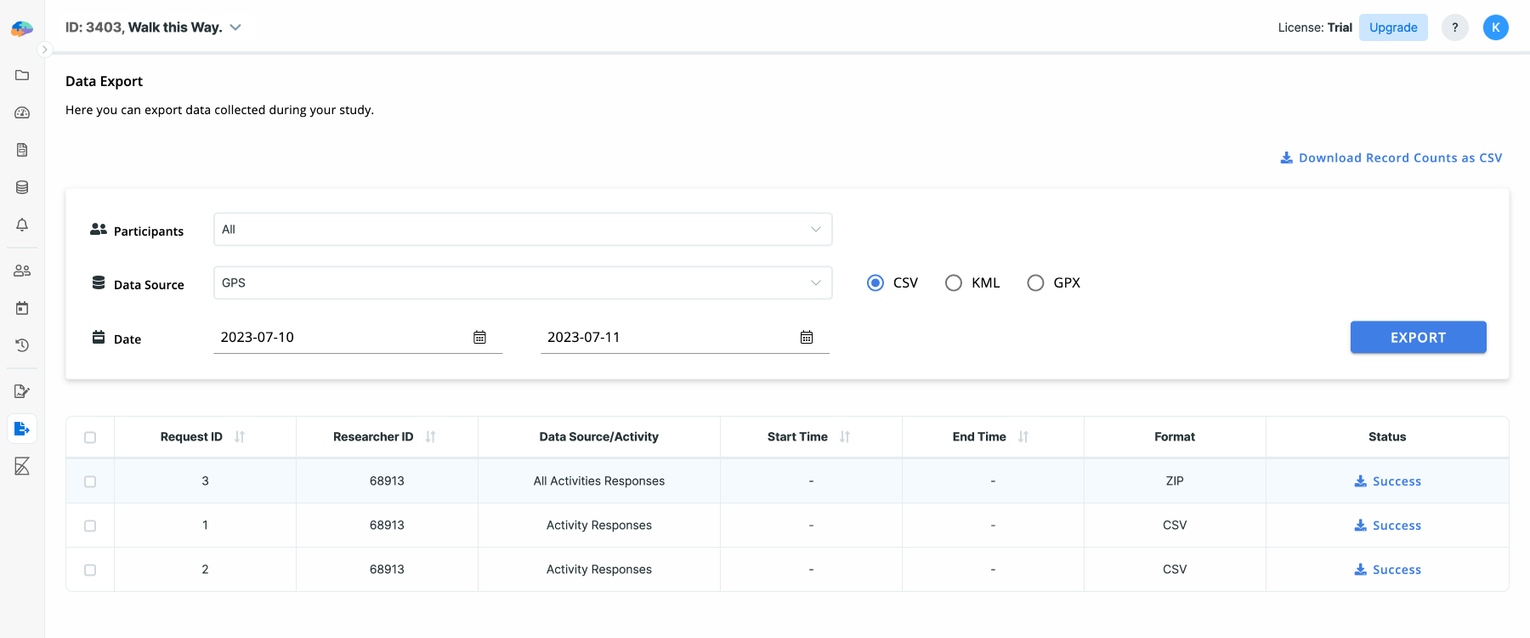Open the database data sources sidebar icon

pyautogui.click(x=22, y=187)
